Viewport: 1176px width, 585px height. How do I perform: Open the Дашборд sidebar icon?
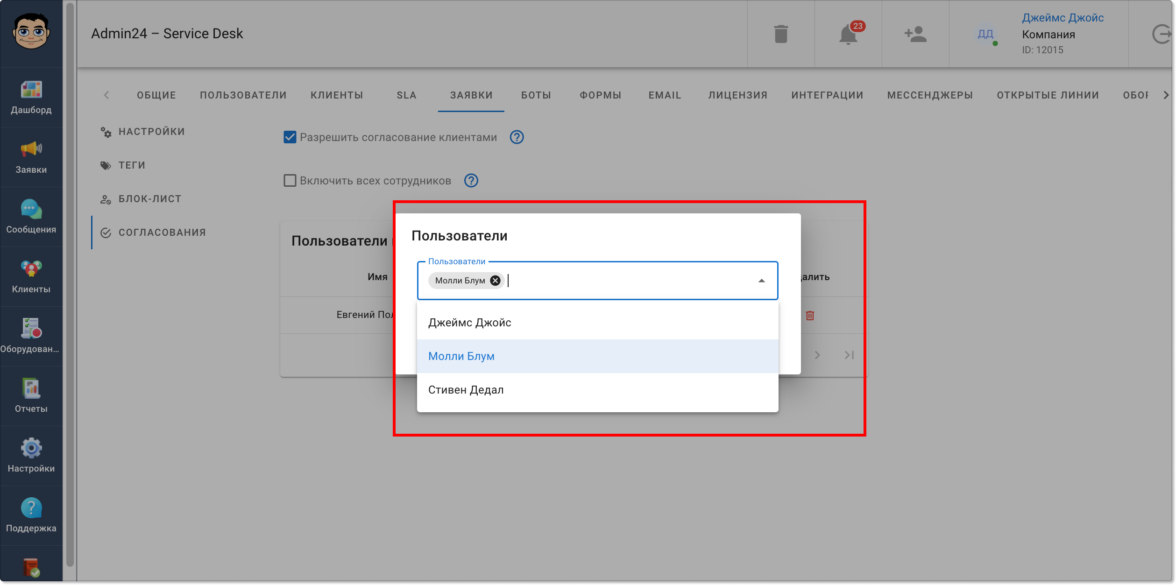click(31, 97)
